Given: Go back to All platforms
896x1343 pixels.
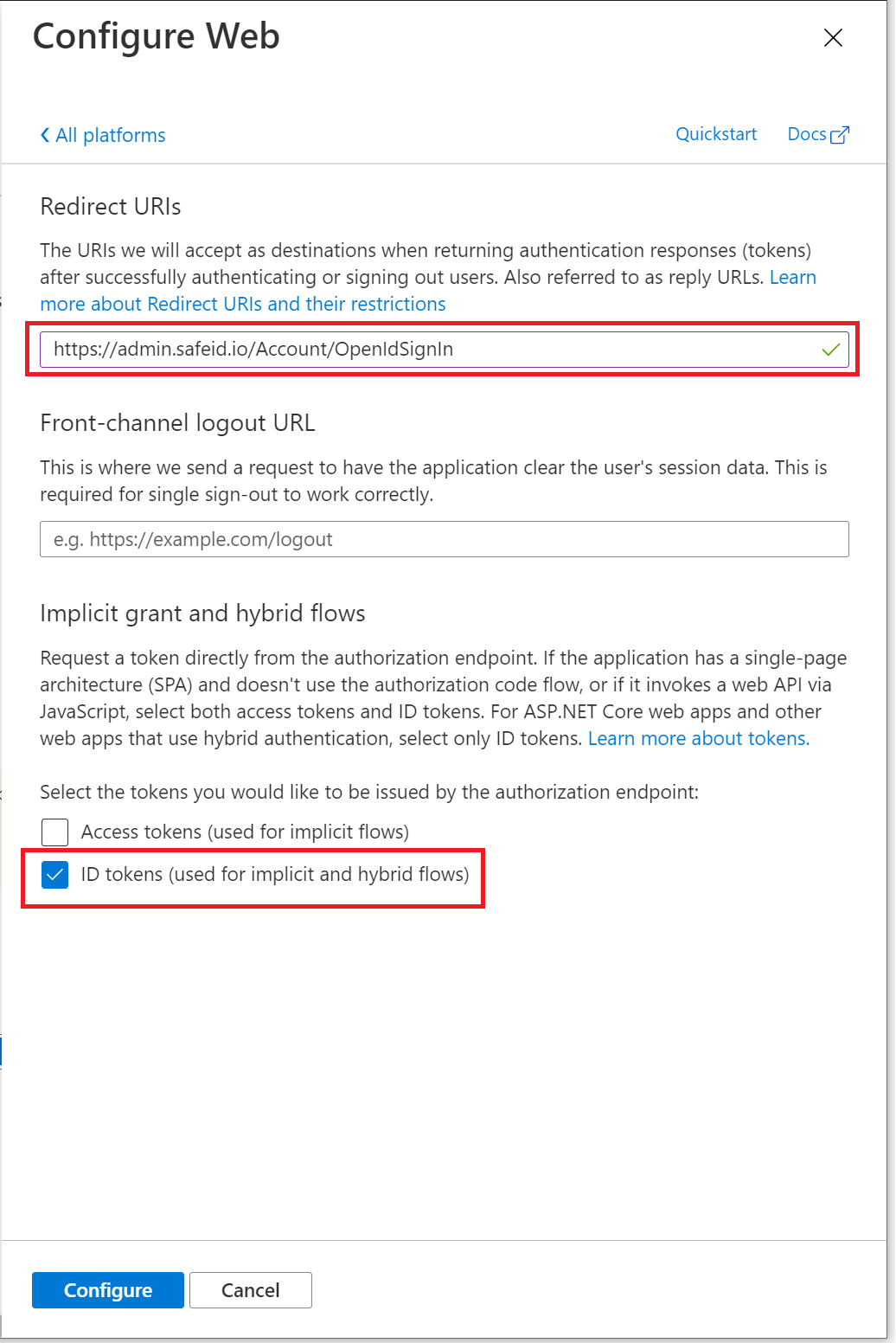Looking at the screenshot, I should click(110, 135).
